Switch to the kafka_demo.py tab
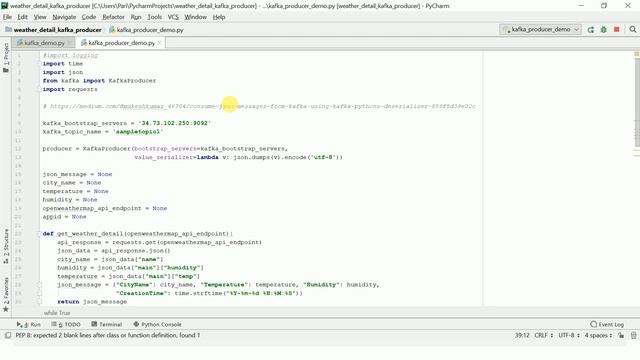640x360 pixels. pyautogui.click(x=44, y=42)
